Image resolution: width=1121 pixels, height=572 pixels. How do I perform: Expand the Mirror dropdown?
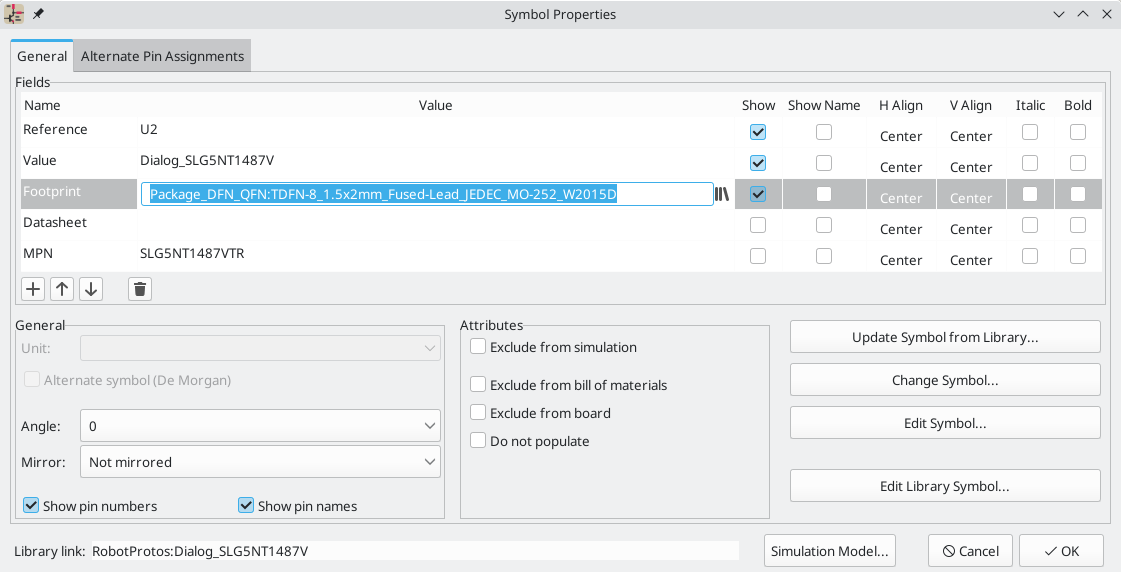[x=260, y=462]
